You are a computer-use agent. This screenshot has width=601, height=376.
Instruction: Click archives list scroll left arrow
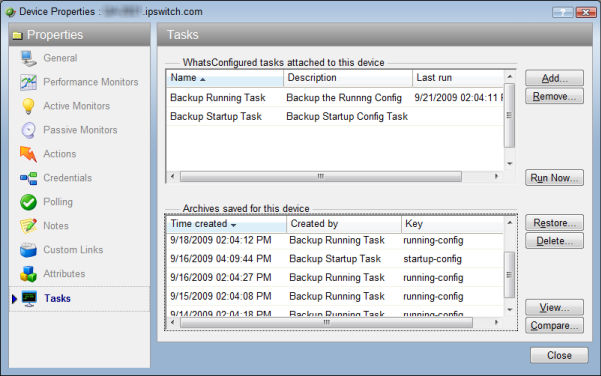point(172,322)
